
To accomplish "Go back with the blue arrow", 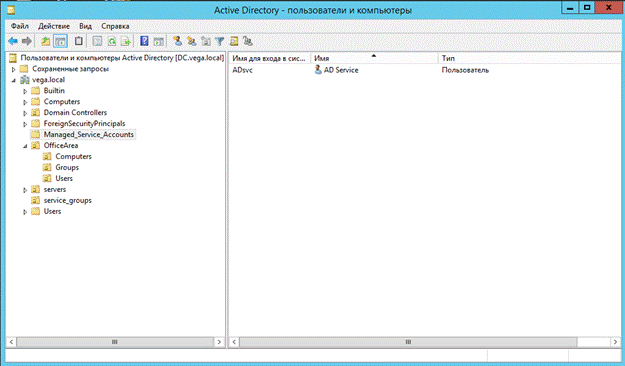I will point(13,41).
